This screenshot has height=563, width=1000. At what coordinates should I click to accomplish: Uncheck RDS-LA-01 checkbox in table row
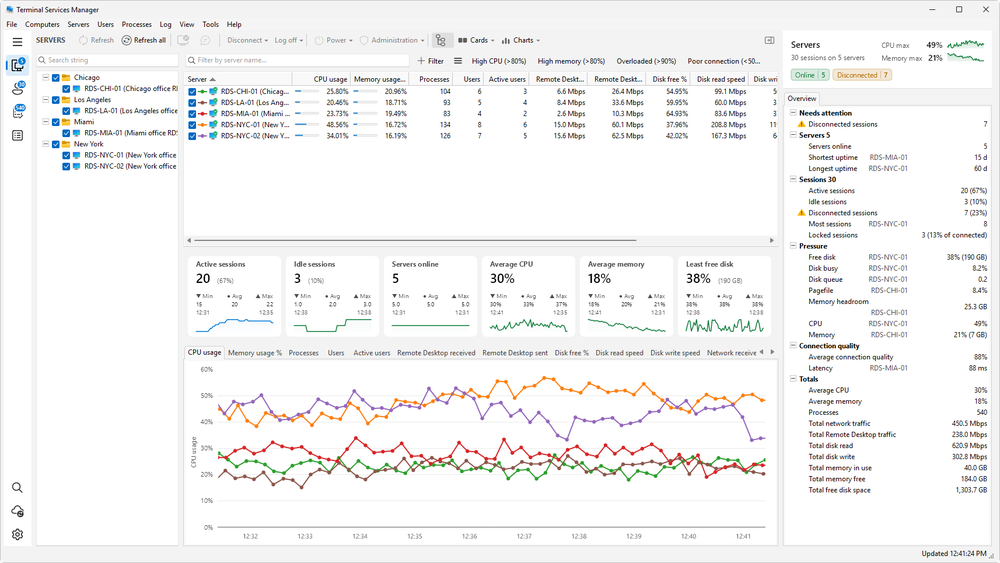pyautogui.click(x=192, y=103)
